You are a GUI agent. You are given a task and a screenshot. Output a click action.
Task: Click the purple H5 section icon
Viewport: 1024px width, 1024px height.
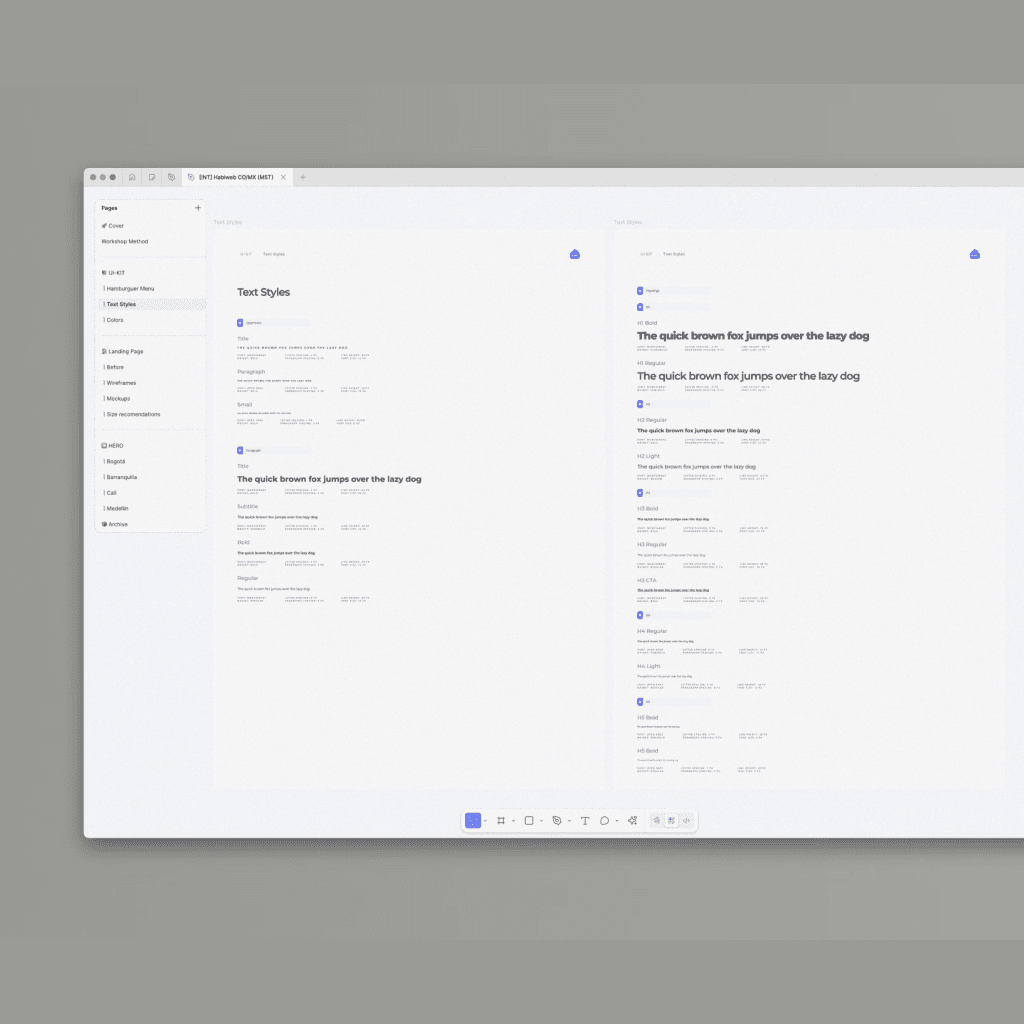(x=640, y=702)
